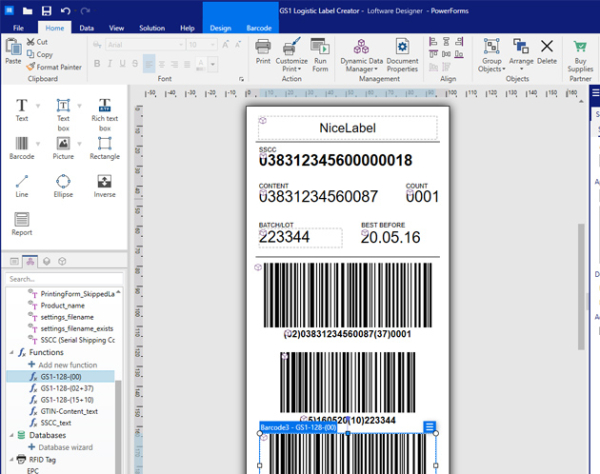600x474 pixels.
Task: Delete the selected object
Action: tap(547, 52)
